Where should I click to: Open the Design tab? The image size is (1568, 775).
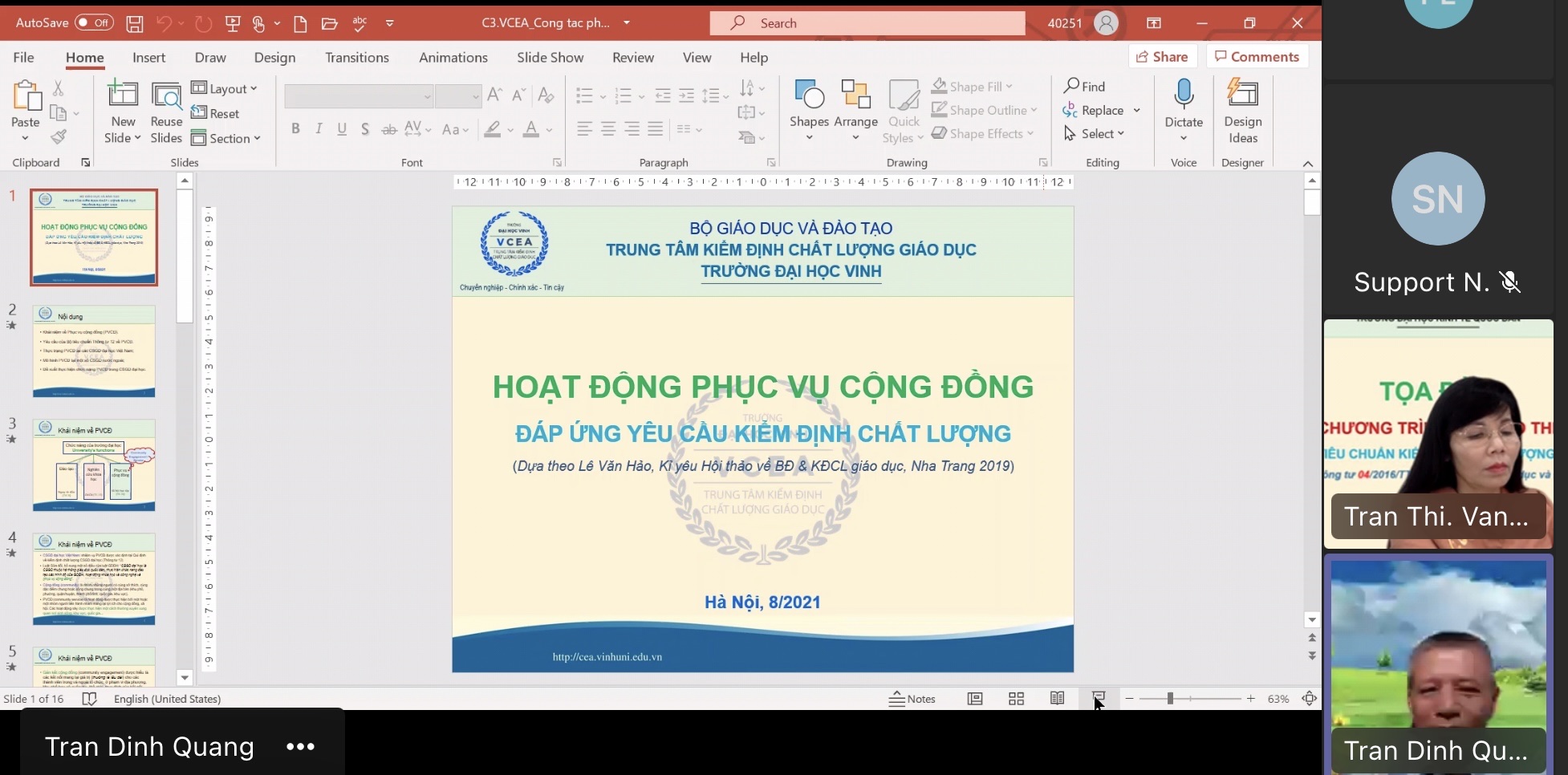pos(274,57)
